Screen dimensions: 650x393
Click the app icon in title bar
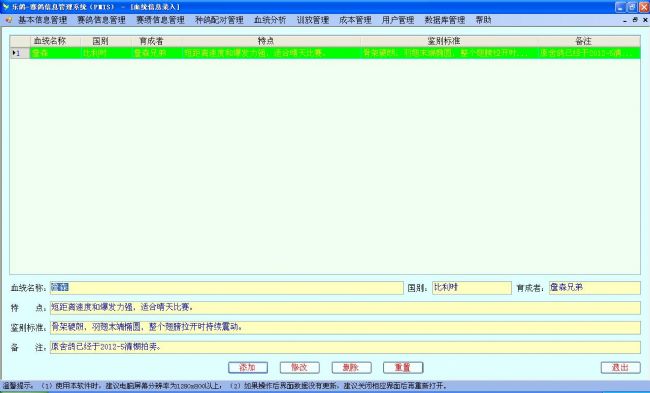(x=5, y=7)
